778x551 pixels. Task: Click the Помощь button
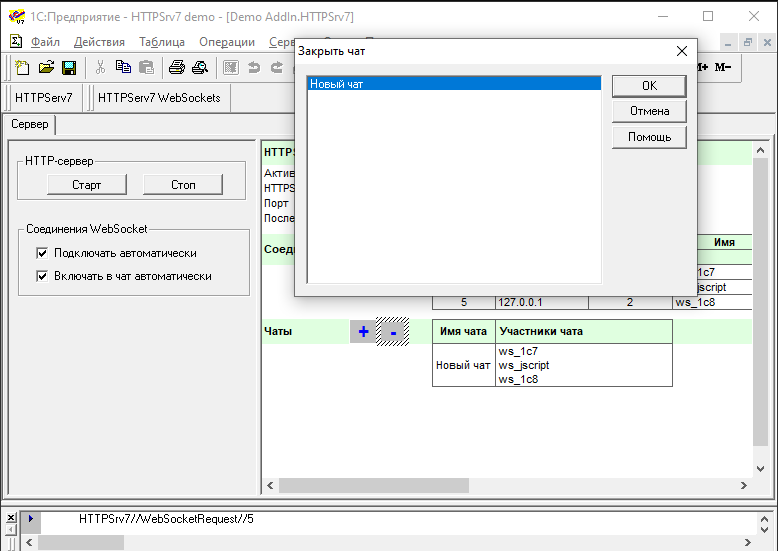(x=649, y=137)
